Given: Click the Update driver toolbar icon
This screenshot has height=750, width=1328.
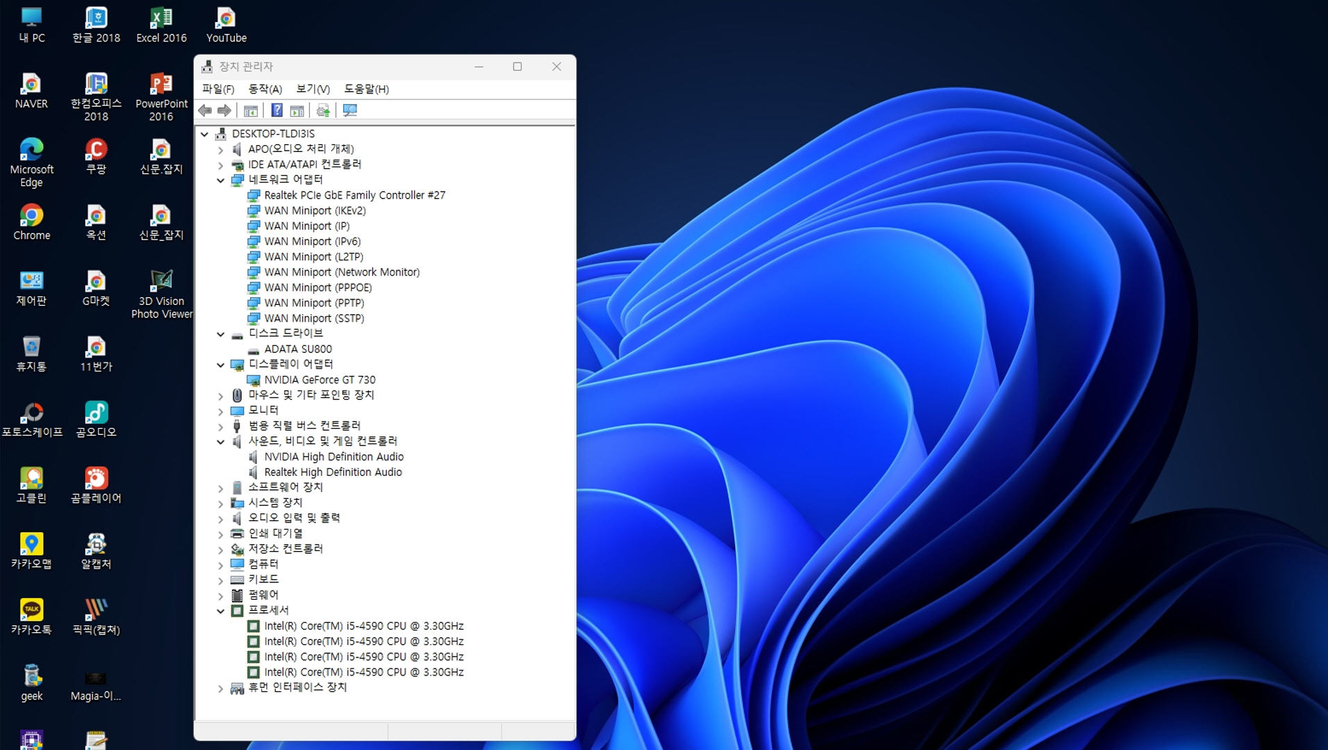Looking at the screenshot, I should 322,110.
